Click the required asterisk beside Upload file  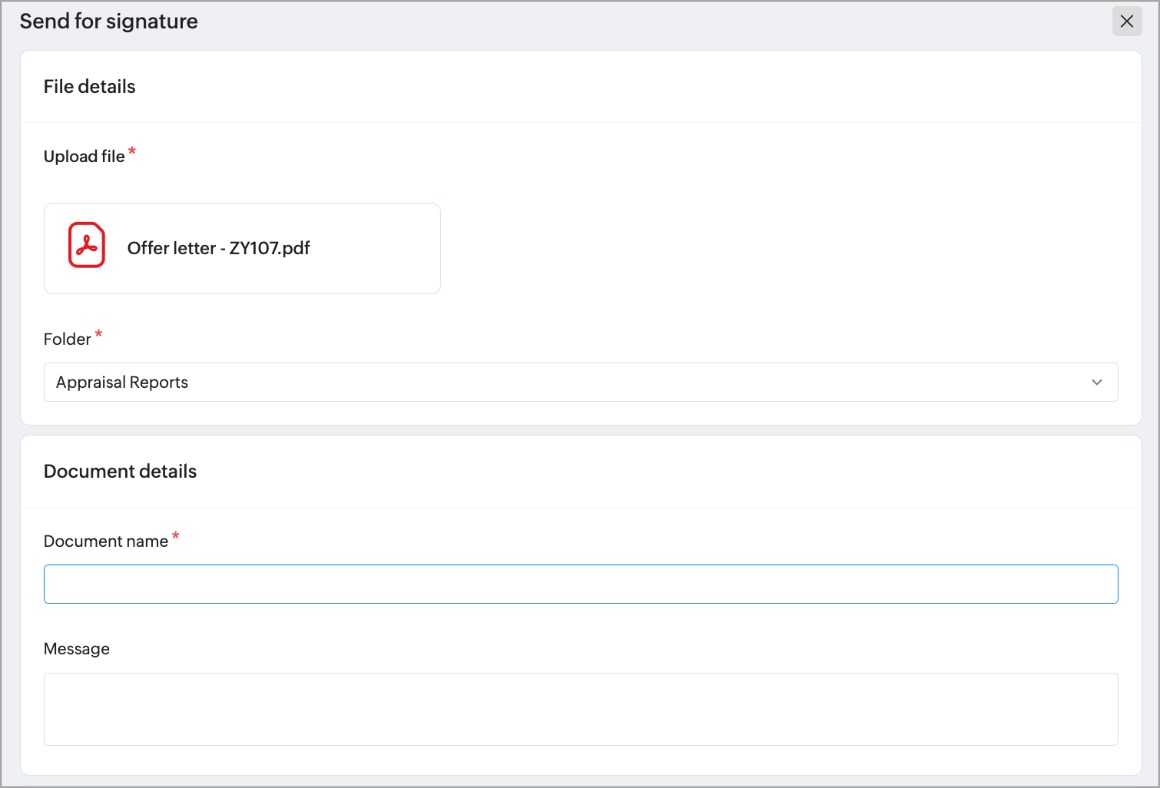(132, 152)
